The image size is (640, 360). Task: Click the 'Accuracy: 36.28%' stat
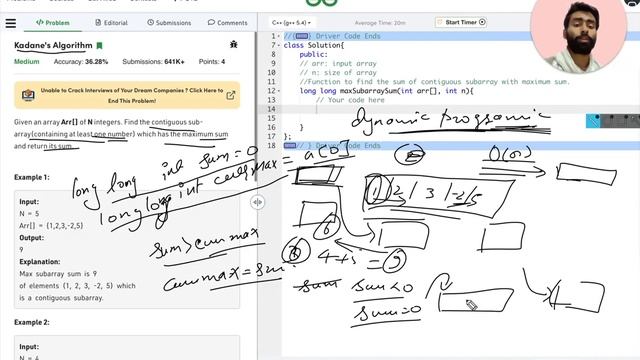(81, 62)
